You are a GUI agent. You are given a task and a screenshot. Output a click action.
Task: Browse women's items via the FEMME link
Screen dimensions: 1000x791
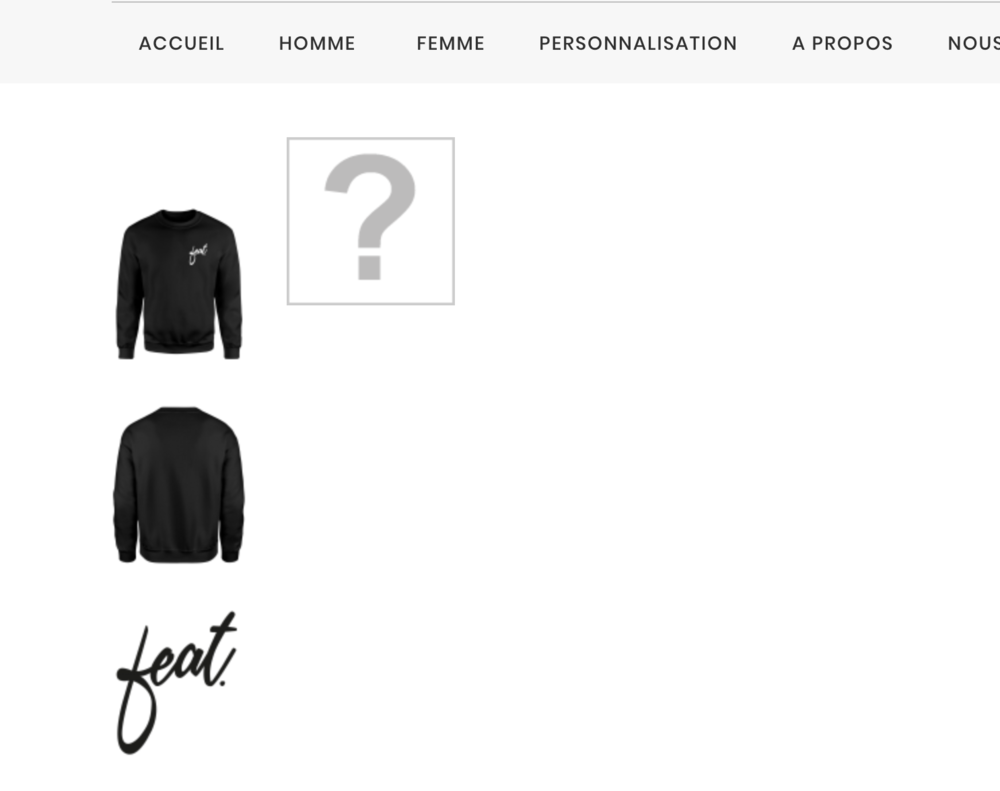pos(450,43)
